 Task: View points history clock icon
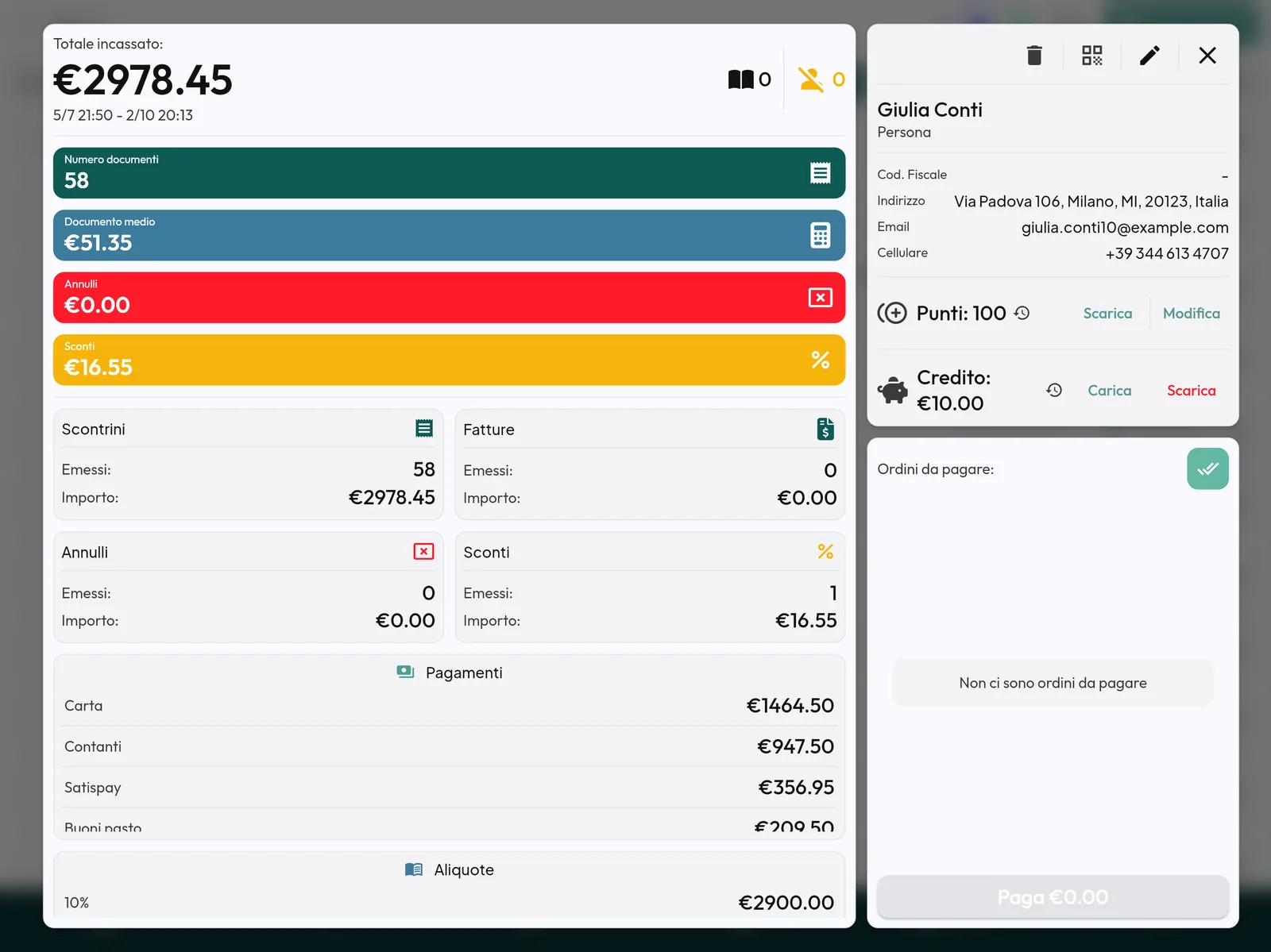pos(1022,313)
